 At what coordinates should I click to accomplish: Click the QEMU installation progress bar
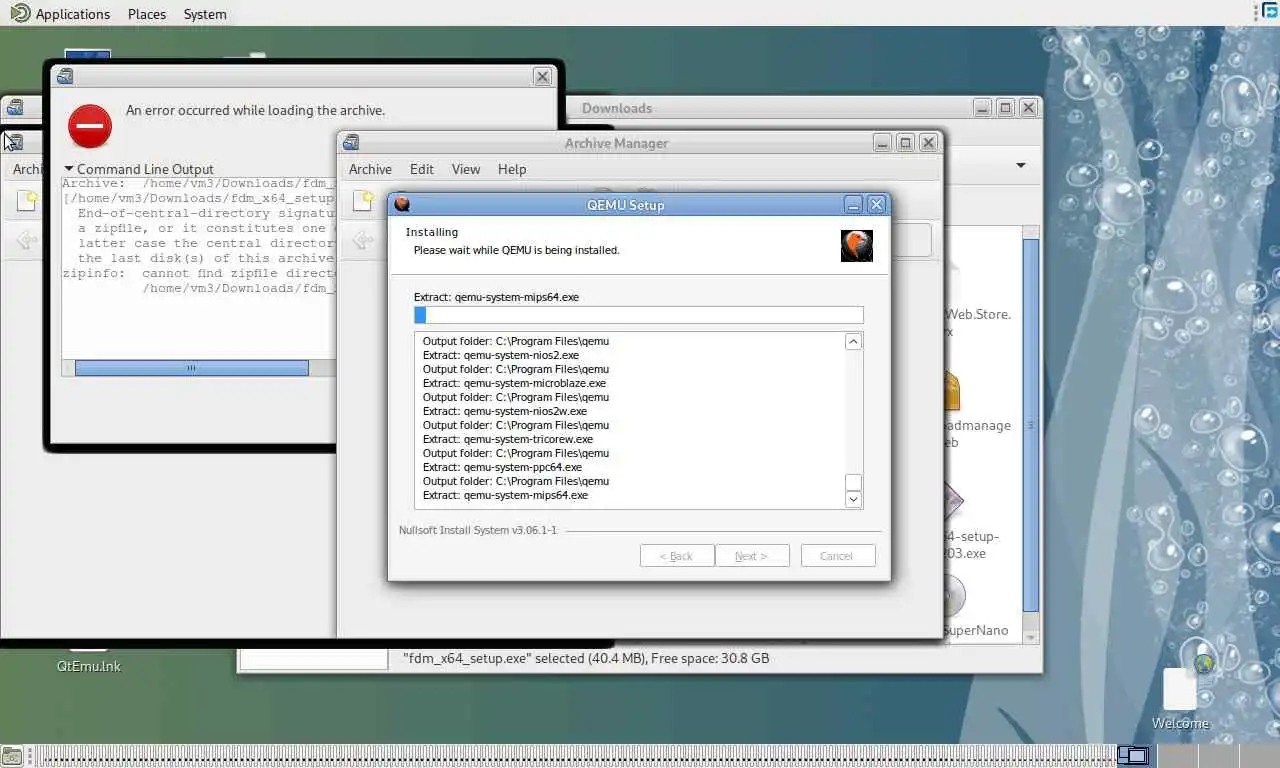pyautogui.click(x=638, y=315)
